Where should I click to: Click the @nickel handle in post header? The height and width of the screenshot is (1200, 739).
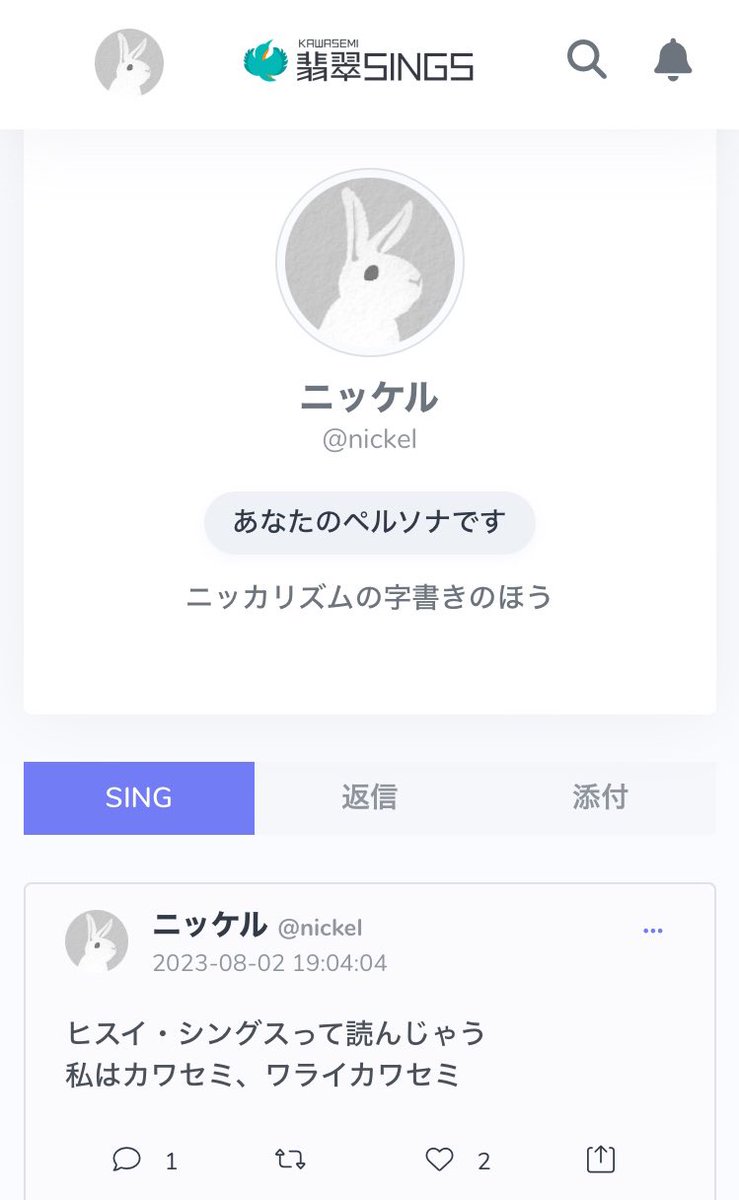(320, 928)
